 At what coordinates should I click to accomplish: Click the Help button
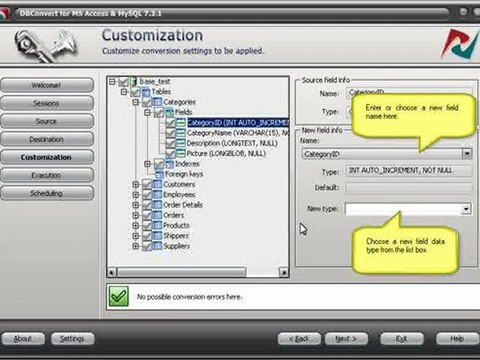(457, 339)
